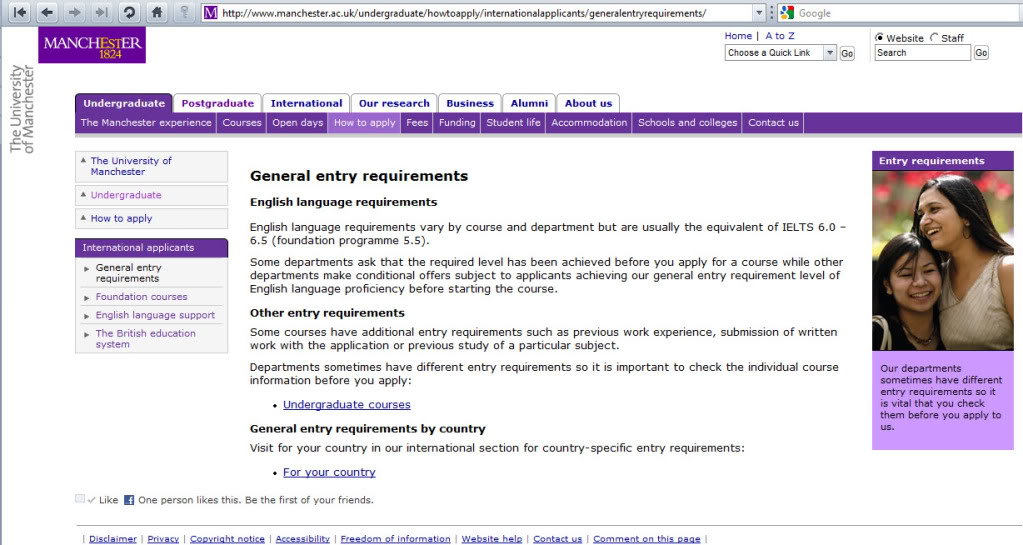Click into the browser URL address field
This screenshot has height=545, width=1023.
point(484,13)
